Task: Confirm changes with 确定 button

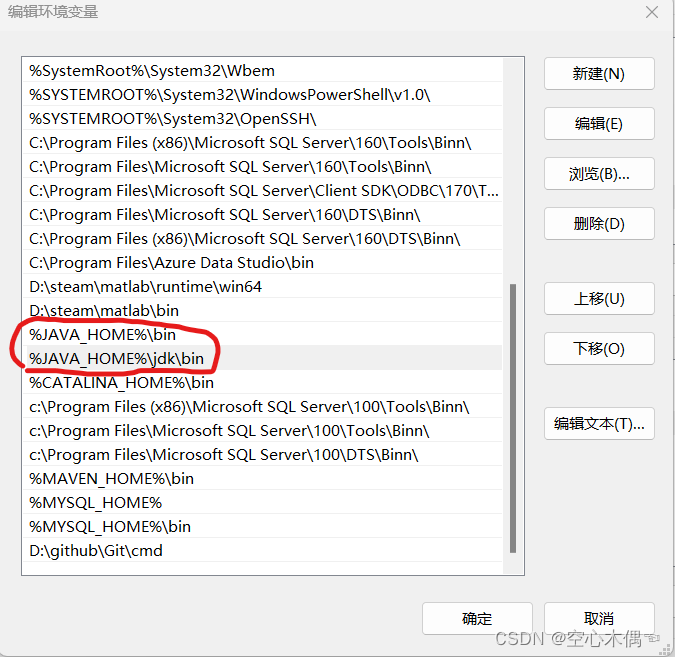Action: pos(477,619)
